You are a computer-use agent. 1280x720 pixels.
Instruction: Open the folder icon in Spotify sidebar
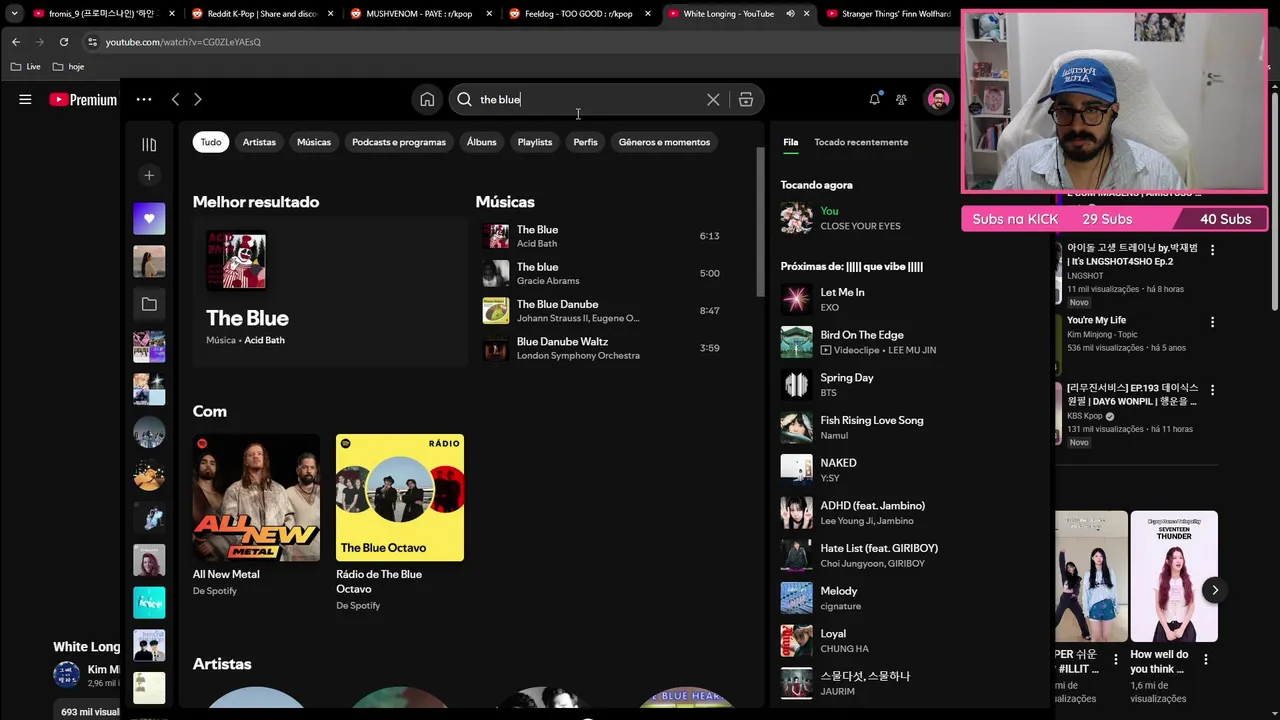point(149,304)
